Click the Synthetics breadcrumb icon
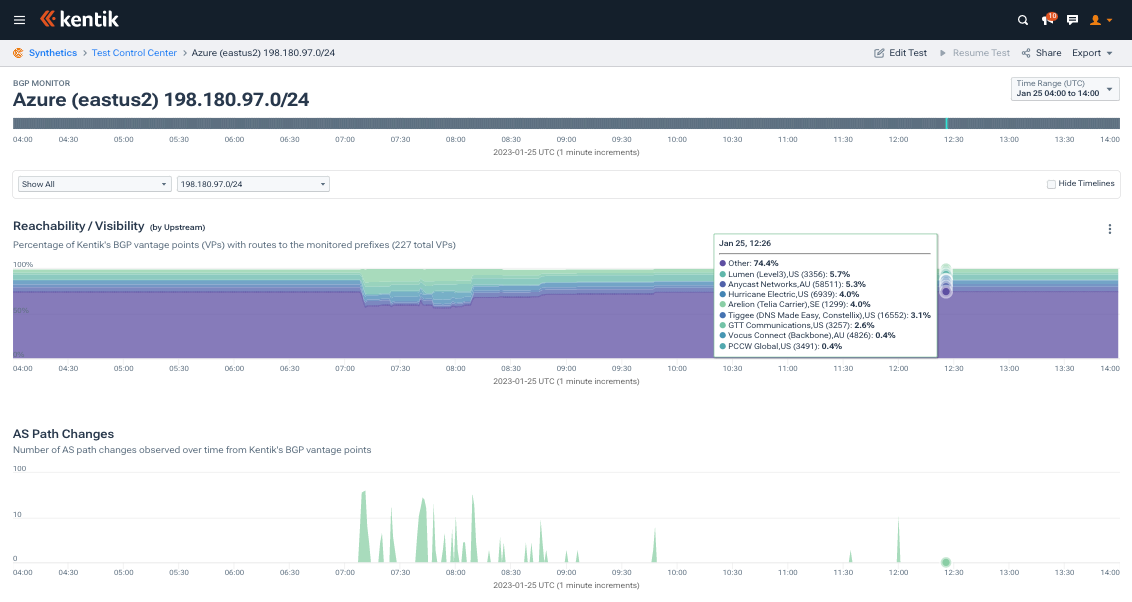Screen dimensions: 1132x602 pyautogui.click(x=18, y=53)
